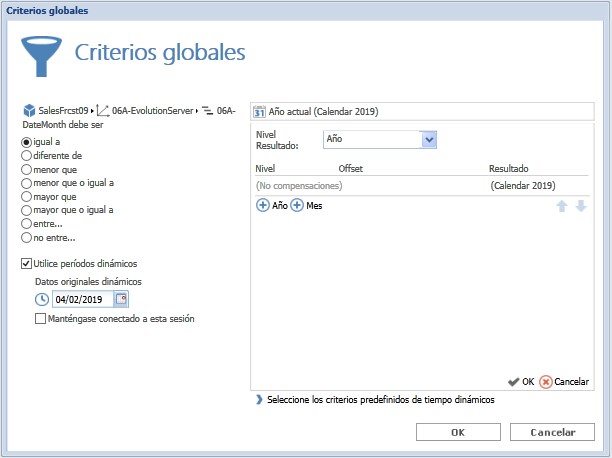Expand 'Seleccione los criterios predefinidos' chevron
The width and height of the screenshot is (612, 458).
tap(259, 399)
